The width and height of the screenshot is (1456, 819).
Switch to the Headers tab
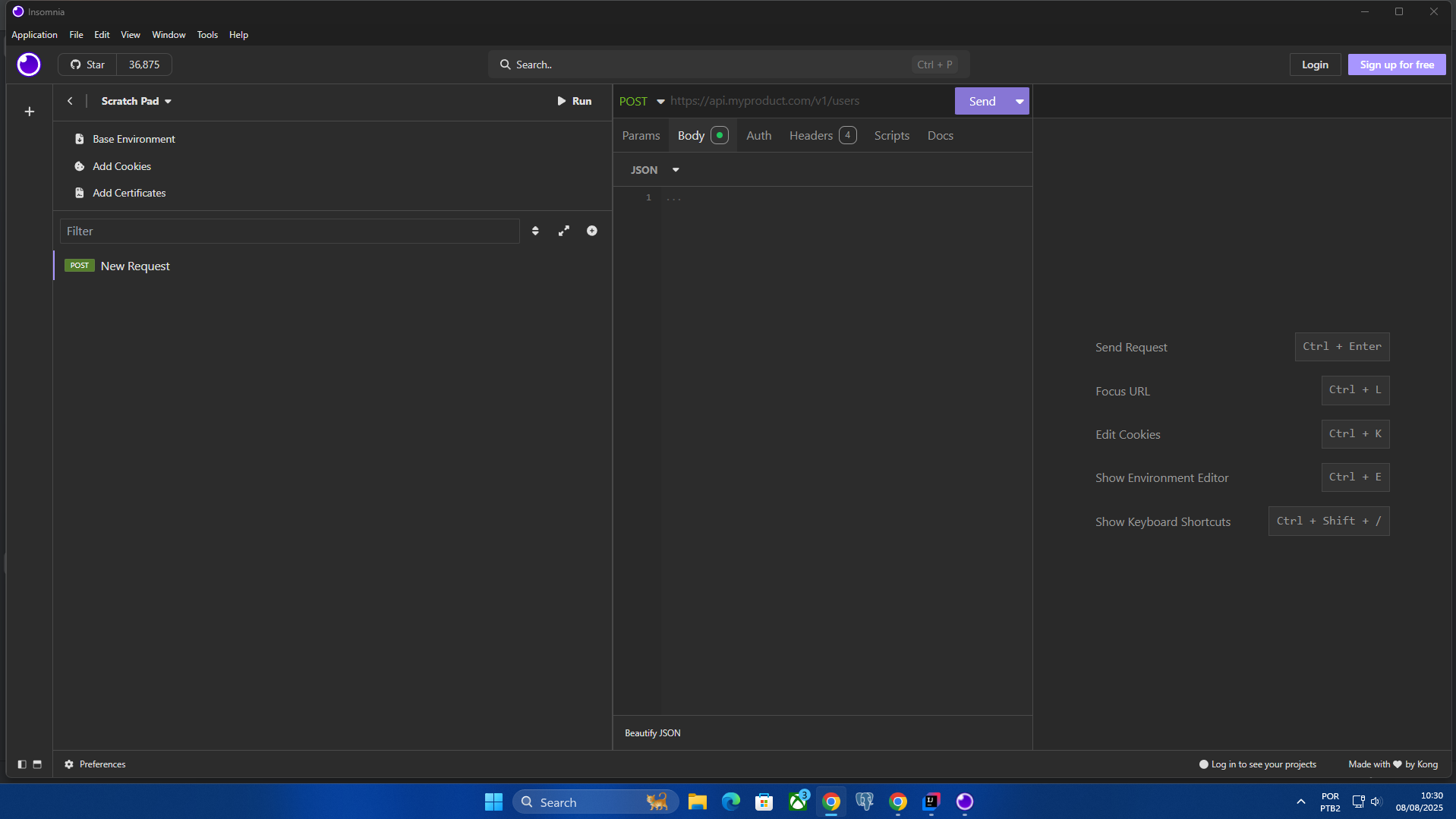click(823, 135)
